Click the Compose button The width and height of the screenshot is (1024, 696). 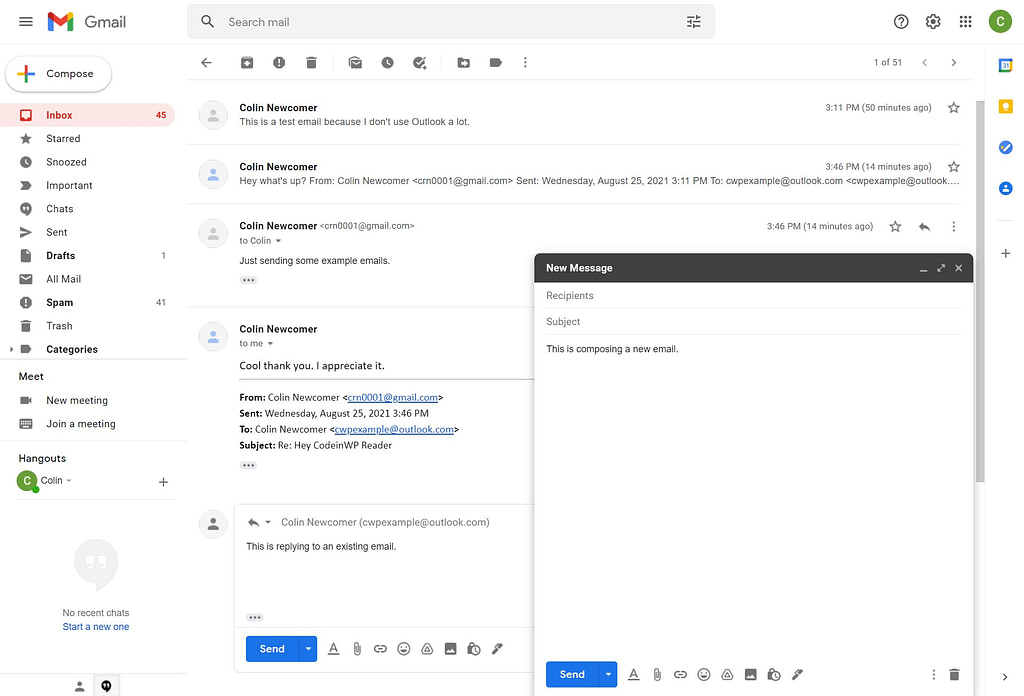58,73
